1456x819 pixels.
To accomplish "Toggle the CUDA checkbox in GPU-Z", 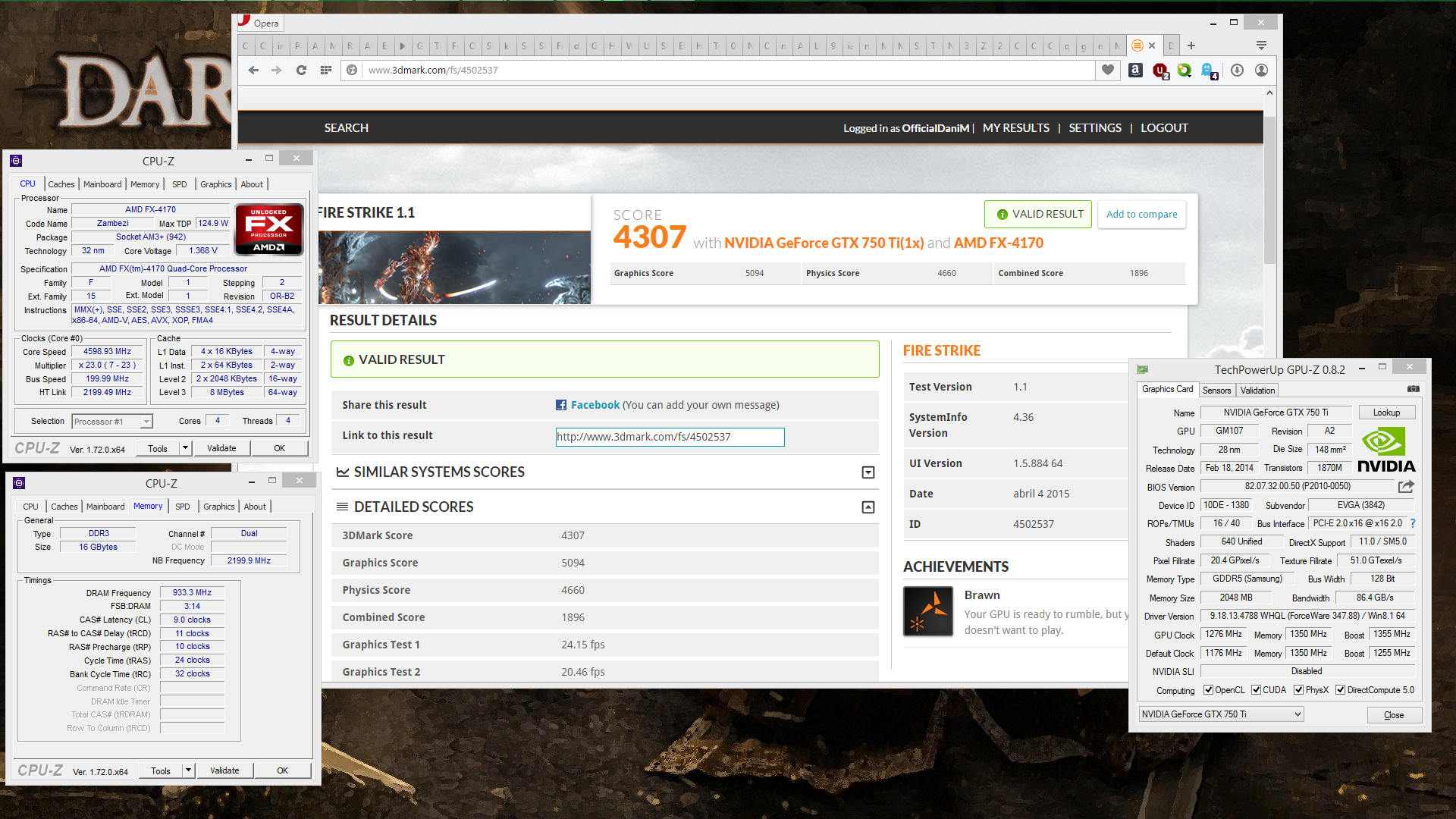I will pos(1256,690).
